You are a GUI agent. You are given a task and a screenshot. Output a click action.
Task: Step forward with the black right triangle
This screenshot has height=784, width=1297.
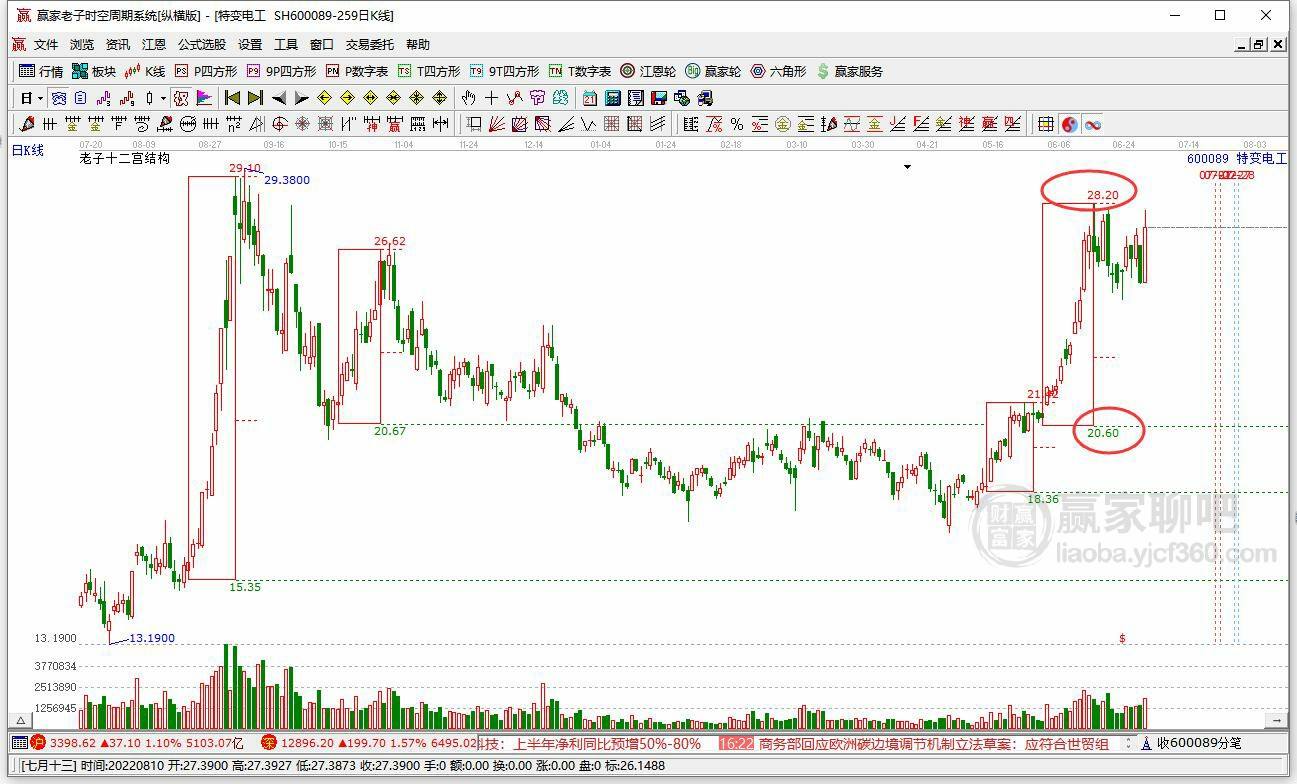pos(301,98)
